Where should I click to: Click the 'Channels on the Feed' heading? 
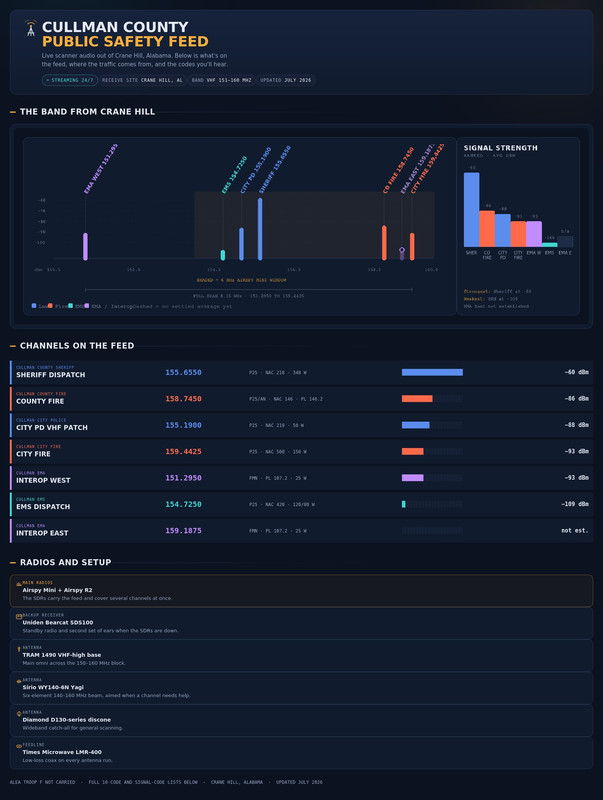click(x=77, y=346)
